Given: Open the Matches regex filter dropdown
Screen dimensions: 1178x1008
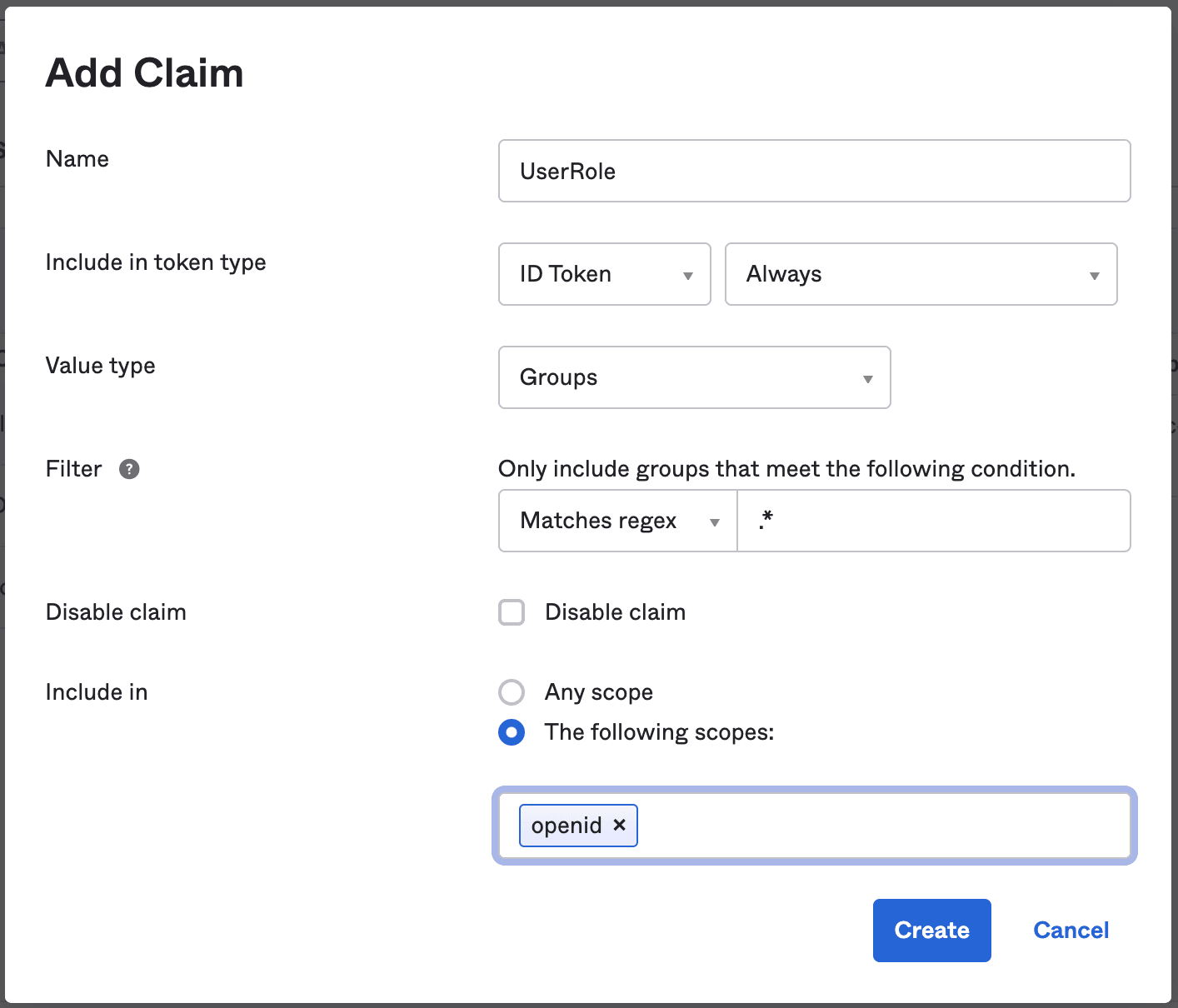Looking at the screenshot, I should pyautogui.click(x=617, y=521).
